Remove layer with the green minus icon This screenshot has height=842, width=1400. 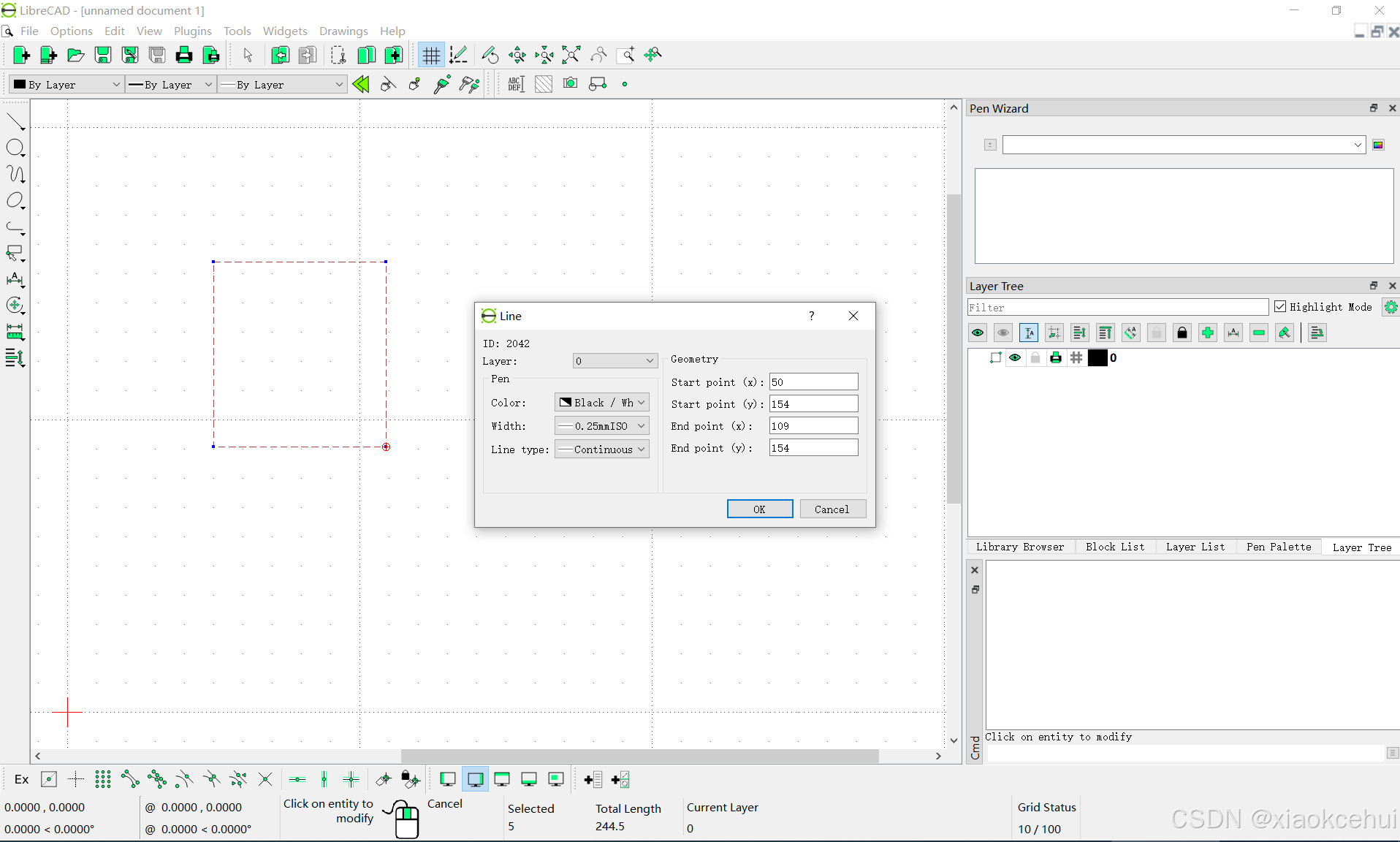click(x=1259, y=333)
